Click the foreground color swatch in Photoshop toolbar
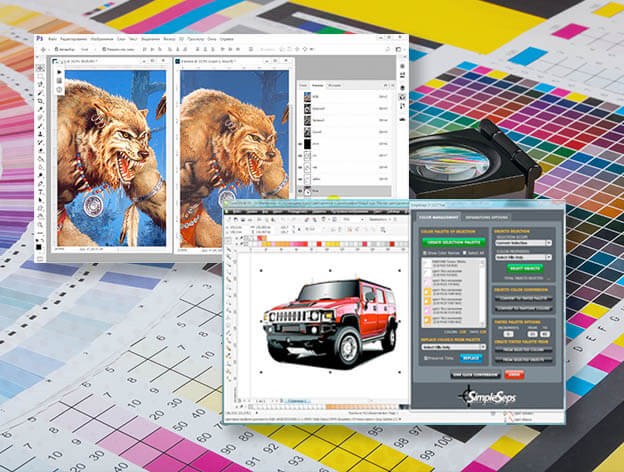 (x=39, y=247)
